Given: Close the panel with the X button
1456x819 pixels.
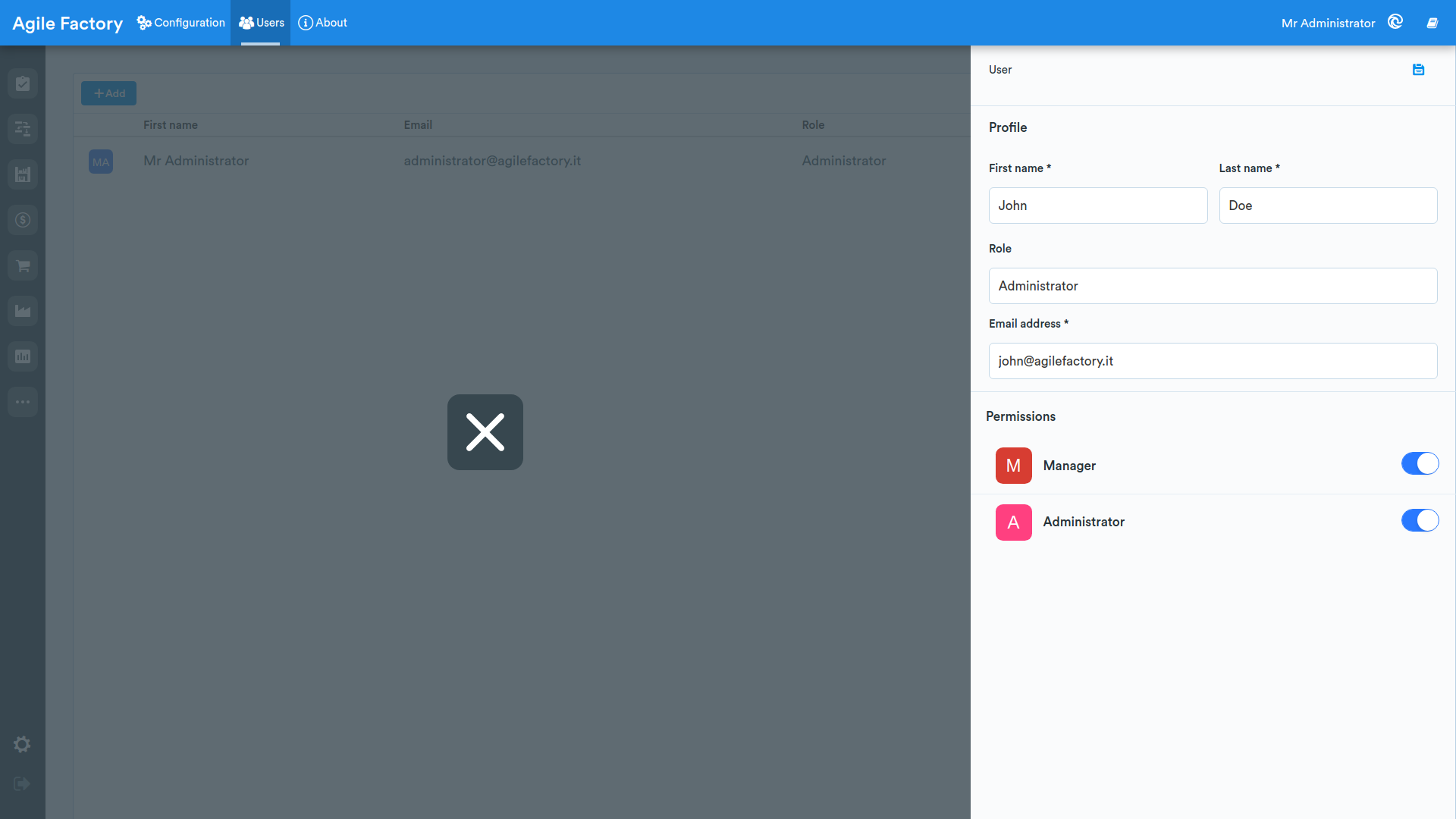Looking at the screenshot, I should click(485, 432).
